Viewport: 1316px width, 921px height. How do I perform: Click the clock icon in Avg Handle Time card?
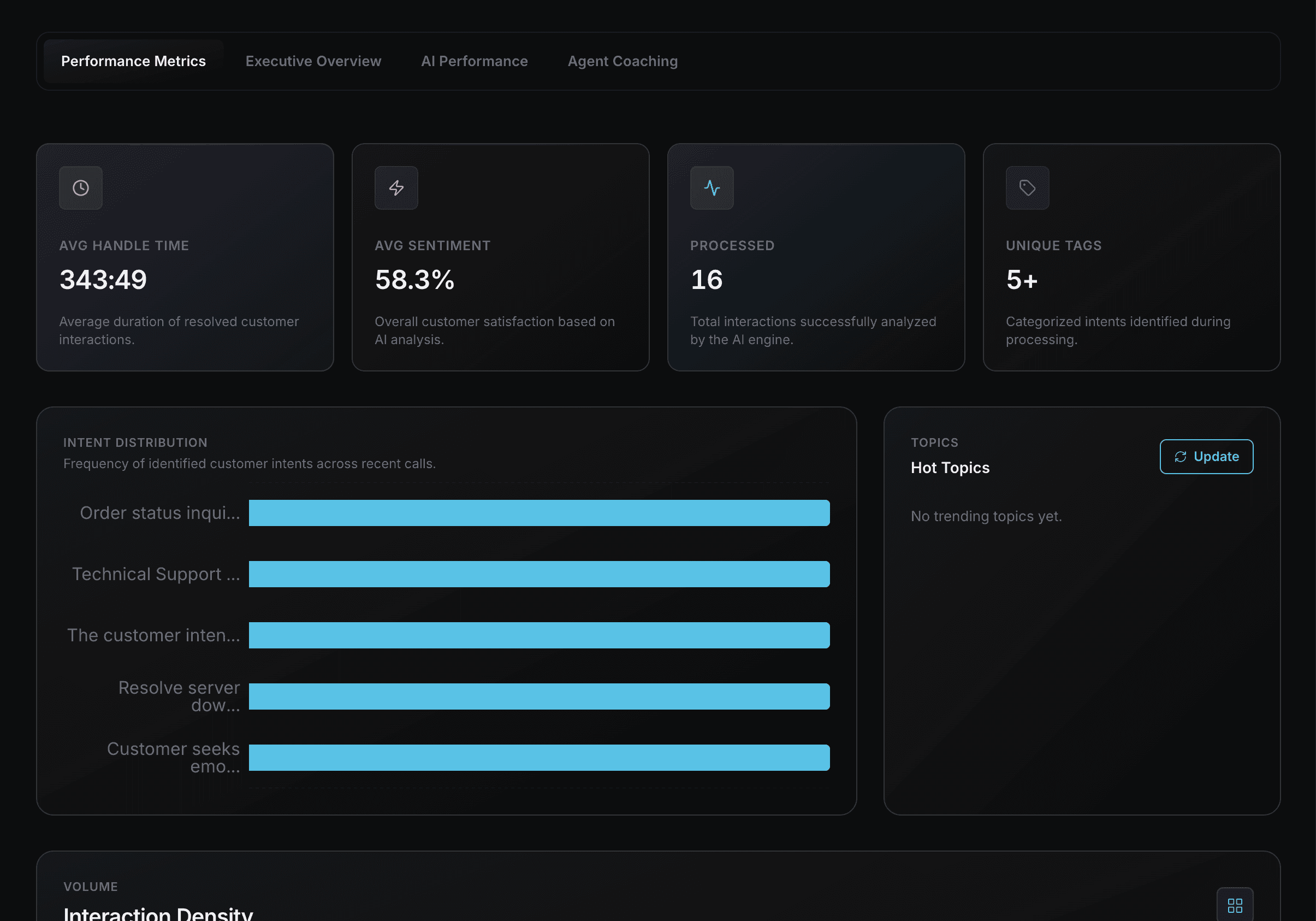[x=81, y=188]
